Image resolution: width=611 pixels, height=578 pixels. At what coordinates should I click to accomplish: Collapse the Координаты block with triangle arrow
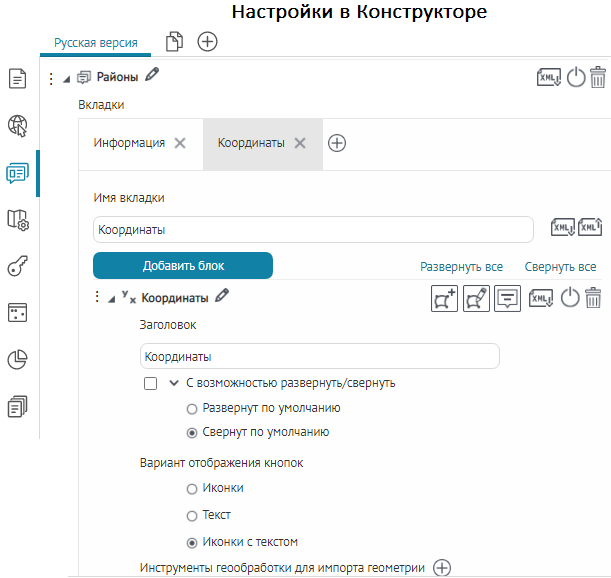(111, 298)
